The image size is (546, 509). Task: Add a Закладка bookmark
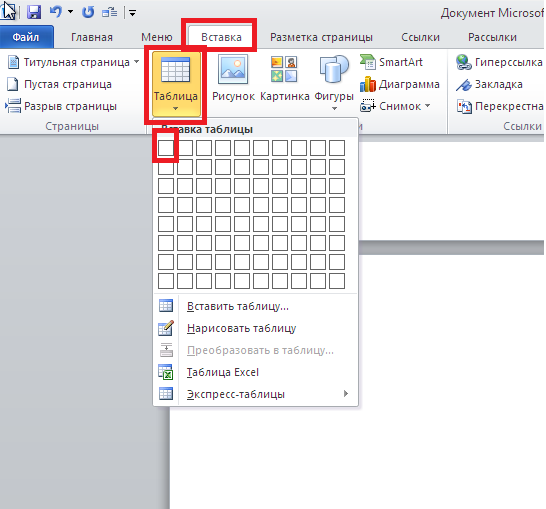[489, 84]
